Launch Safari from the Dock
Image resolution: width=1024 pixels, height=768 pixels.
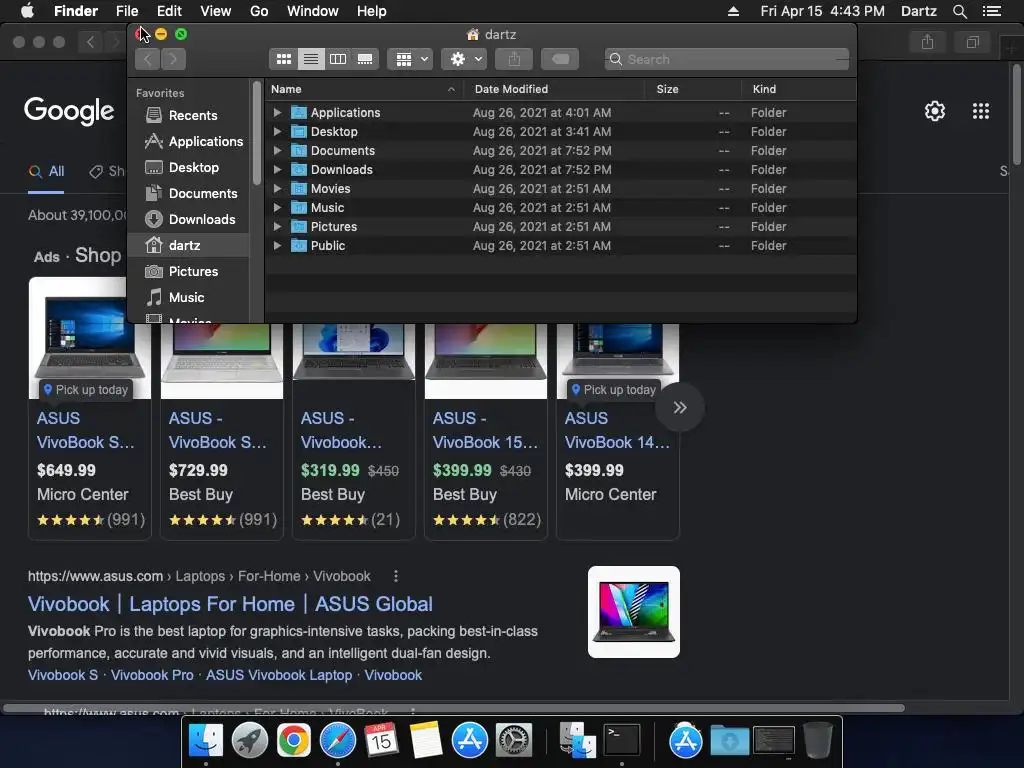tap(337, 741)
